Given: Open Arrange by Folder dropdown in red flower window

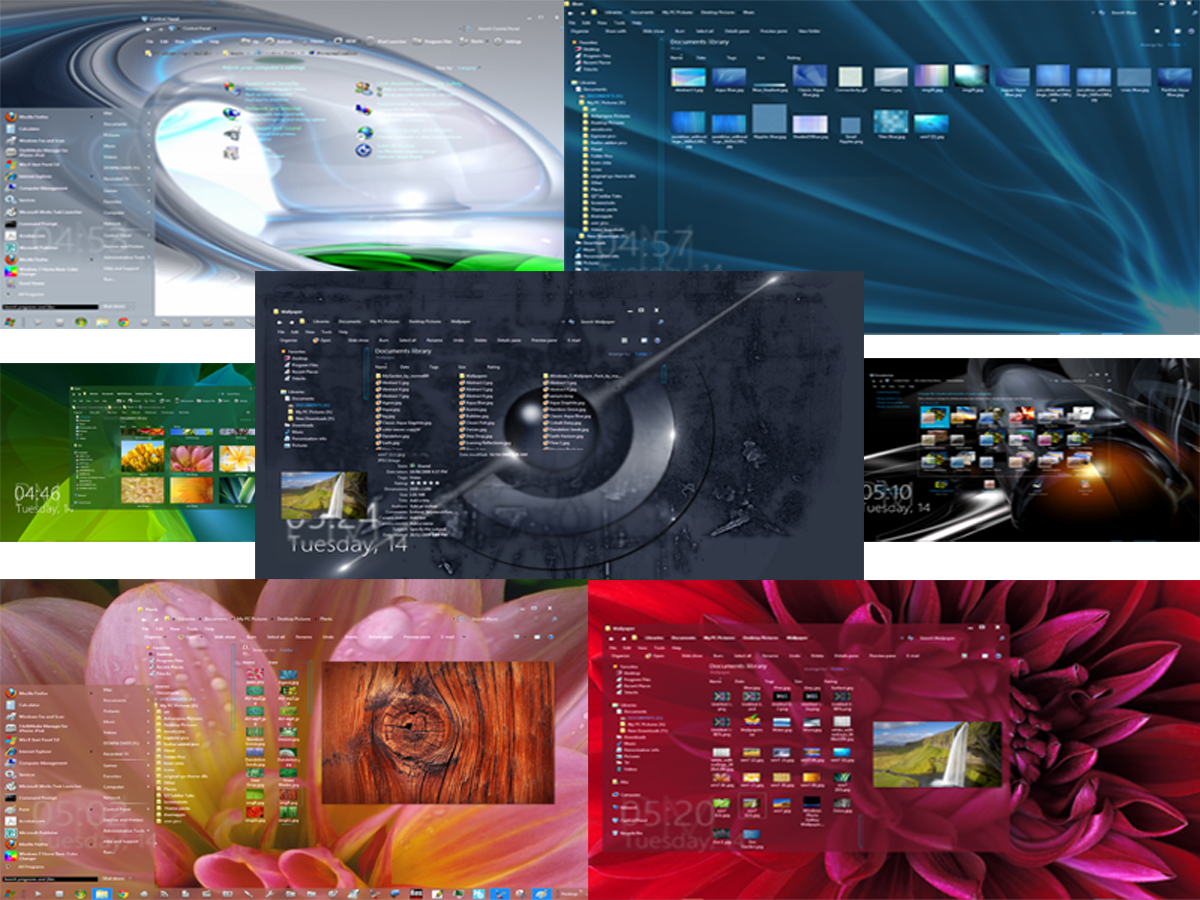Looking at the screenshot, I should pos(838,669).
